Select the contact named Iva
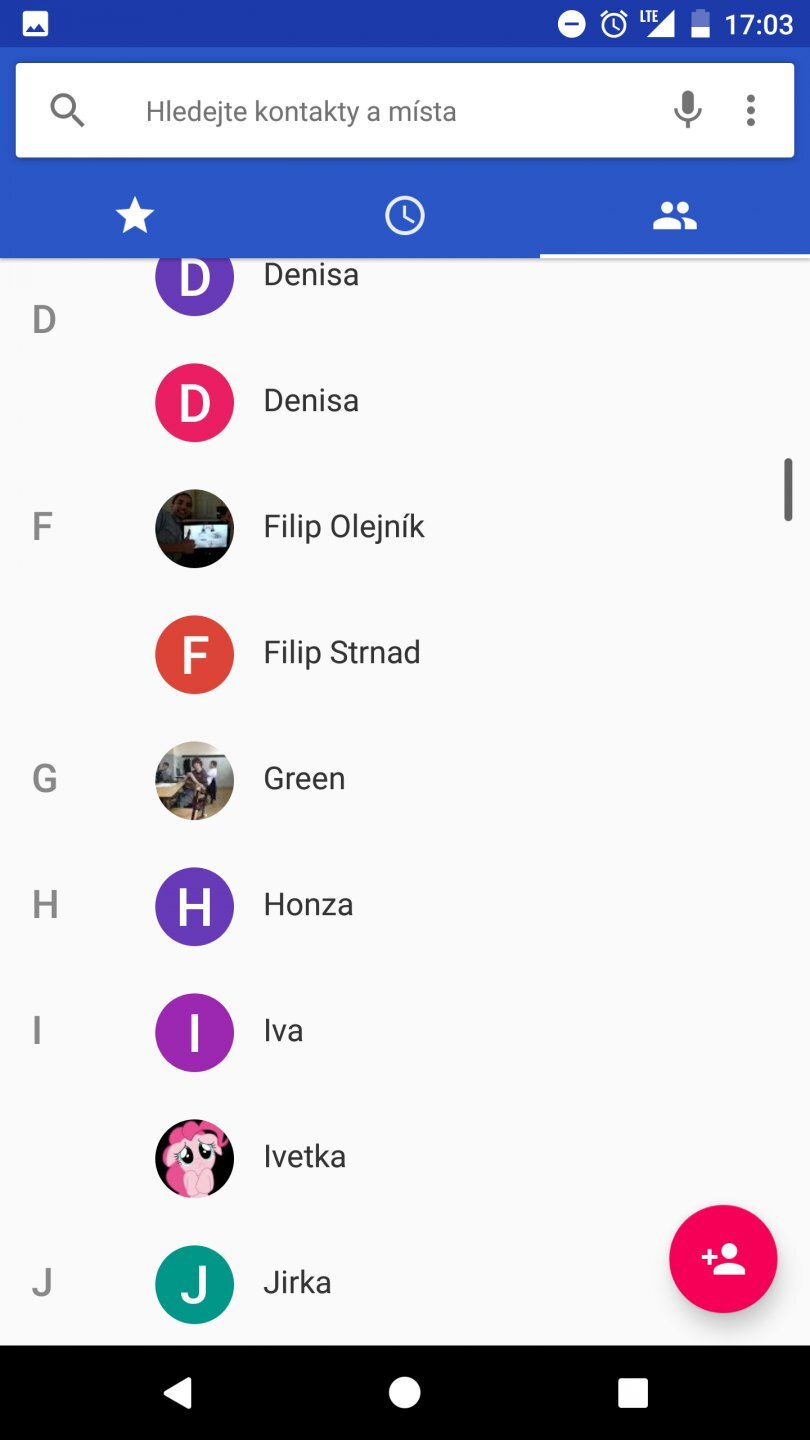This screenshot has width=810, height=1440. click(283, 1031)
